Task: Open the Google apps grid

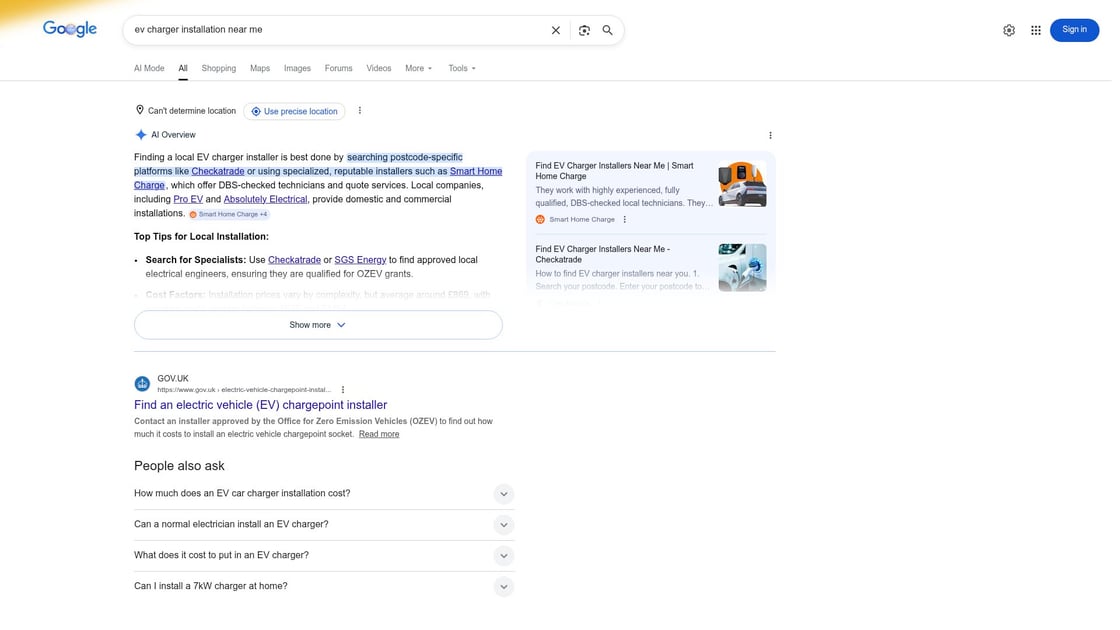Action: point(1035,30)
